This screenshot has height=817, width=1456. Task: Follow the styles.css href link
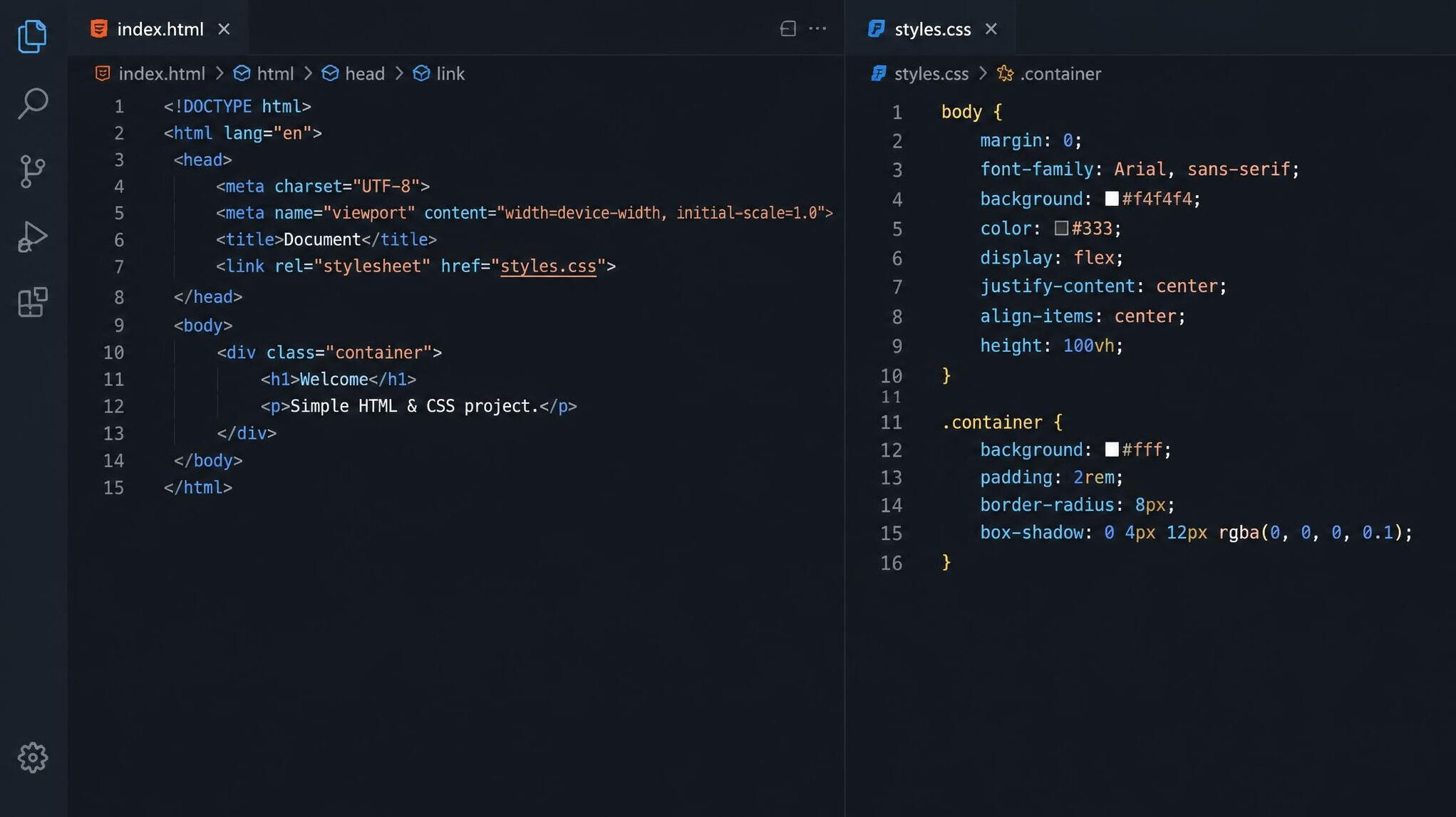coord(548,266)
